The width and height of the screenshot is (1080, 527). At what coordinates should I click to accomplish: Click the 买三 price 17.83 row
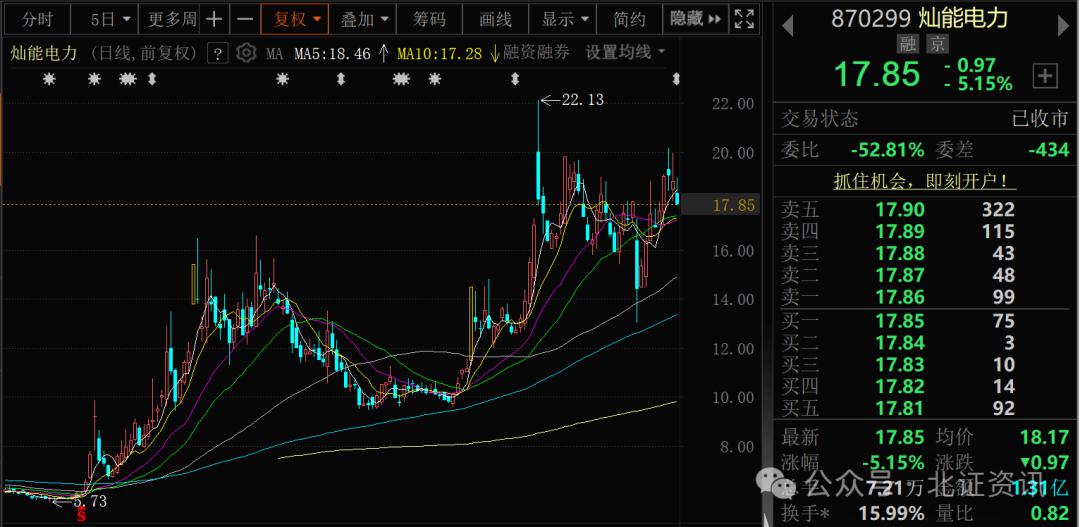pyautogui.click(x=925, y=365)
